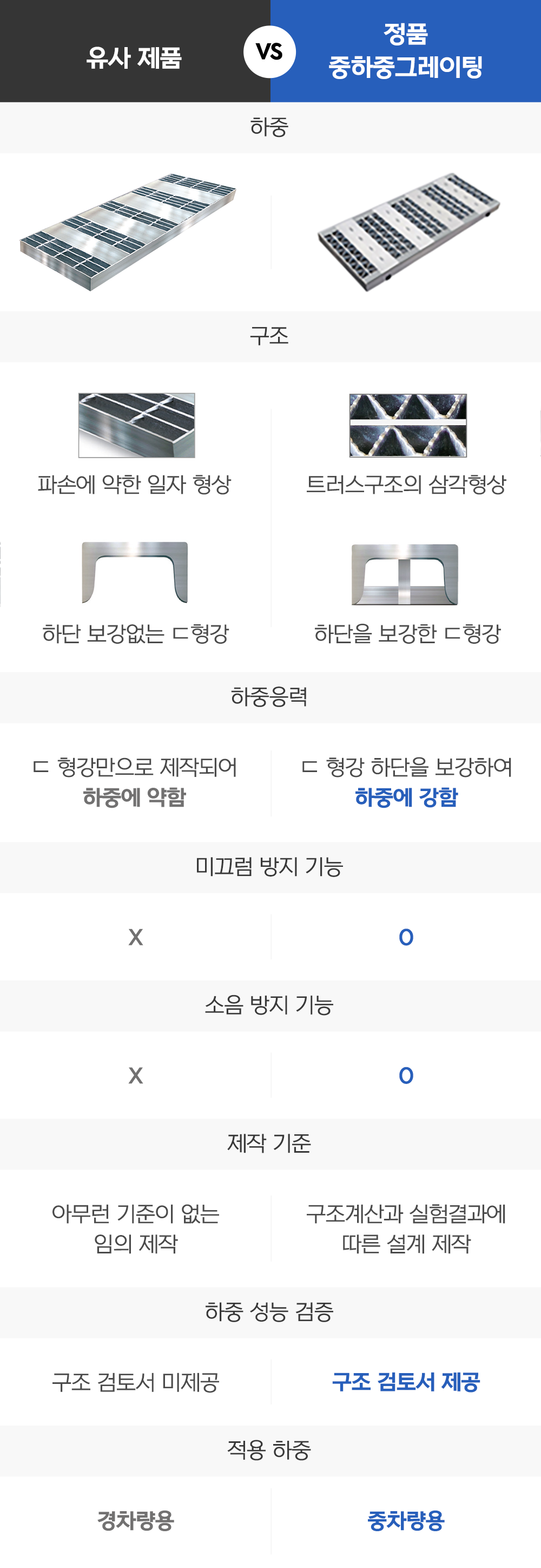The height and width of the screenshot is (1568, 541).
Task: Click the X under 미끄럼 방지 기능
Action: (x=136, y=937)
